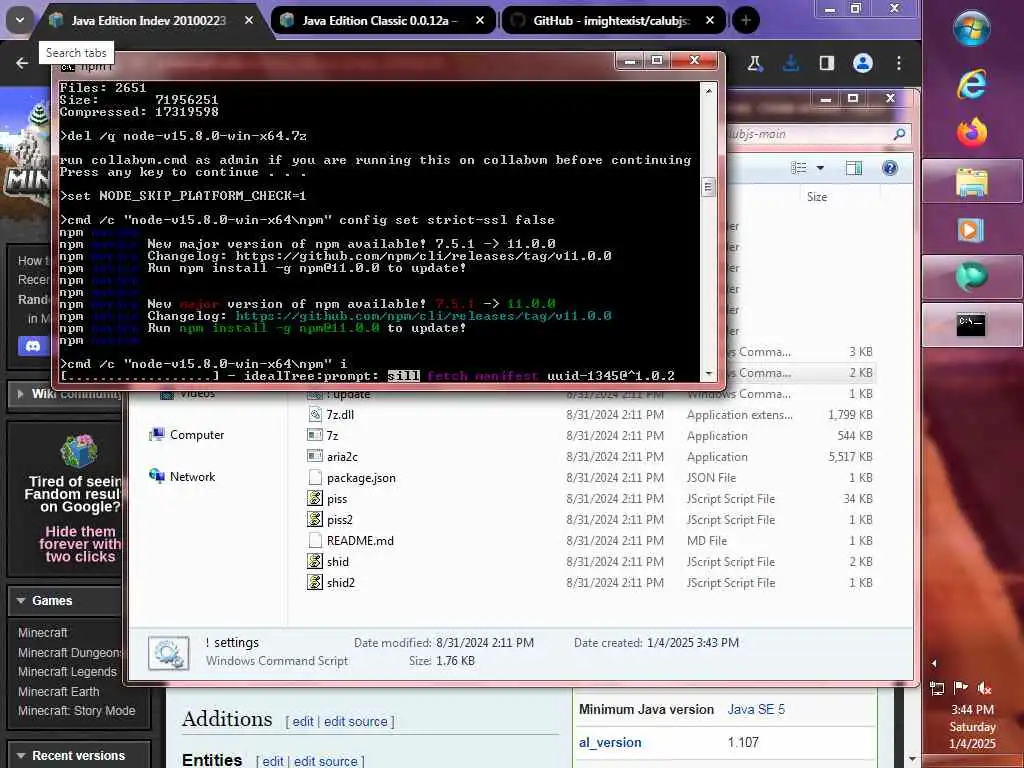Launch Firefox from taskbar

click(x=972, y=133)
